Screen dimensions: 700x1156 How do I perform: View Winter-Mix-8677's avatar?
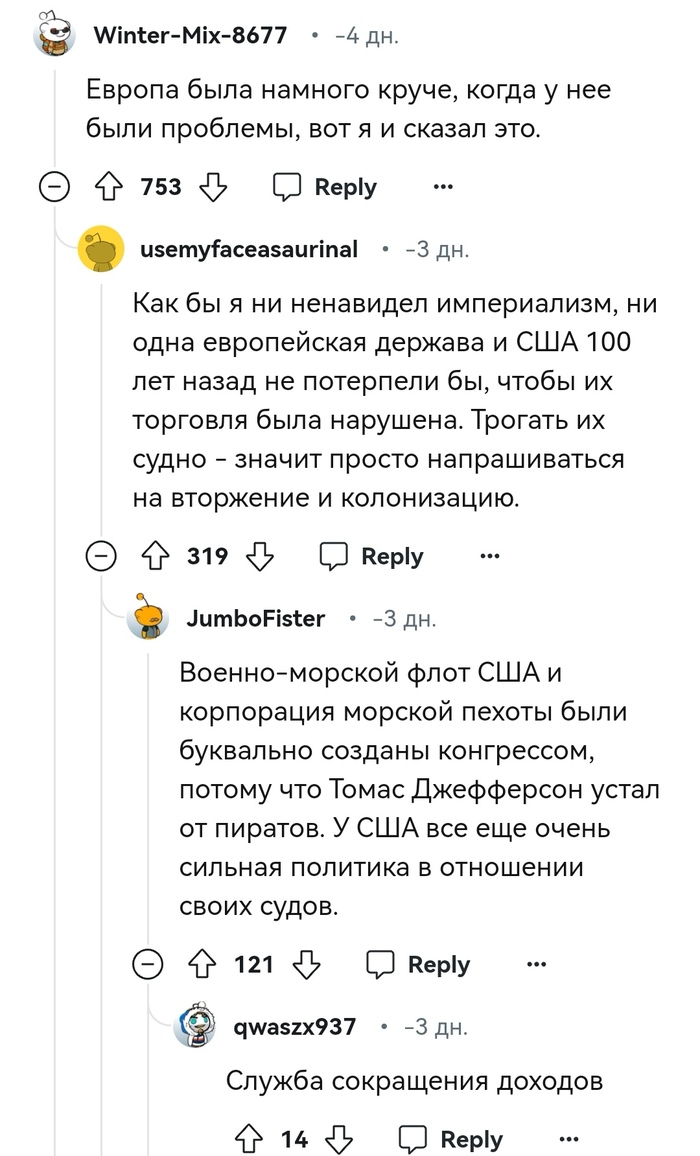[x=55, y=36]
